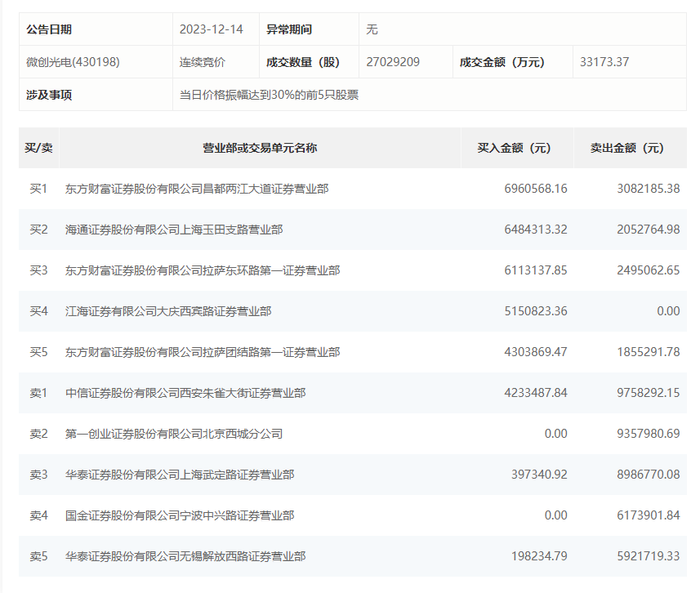This screenshot has height=593, width=700.
Task: Select the text 当日价格振幅达到30%的前5只股票
Action: 269,95
